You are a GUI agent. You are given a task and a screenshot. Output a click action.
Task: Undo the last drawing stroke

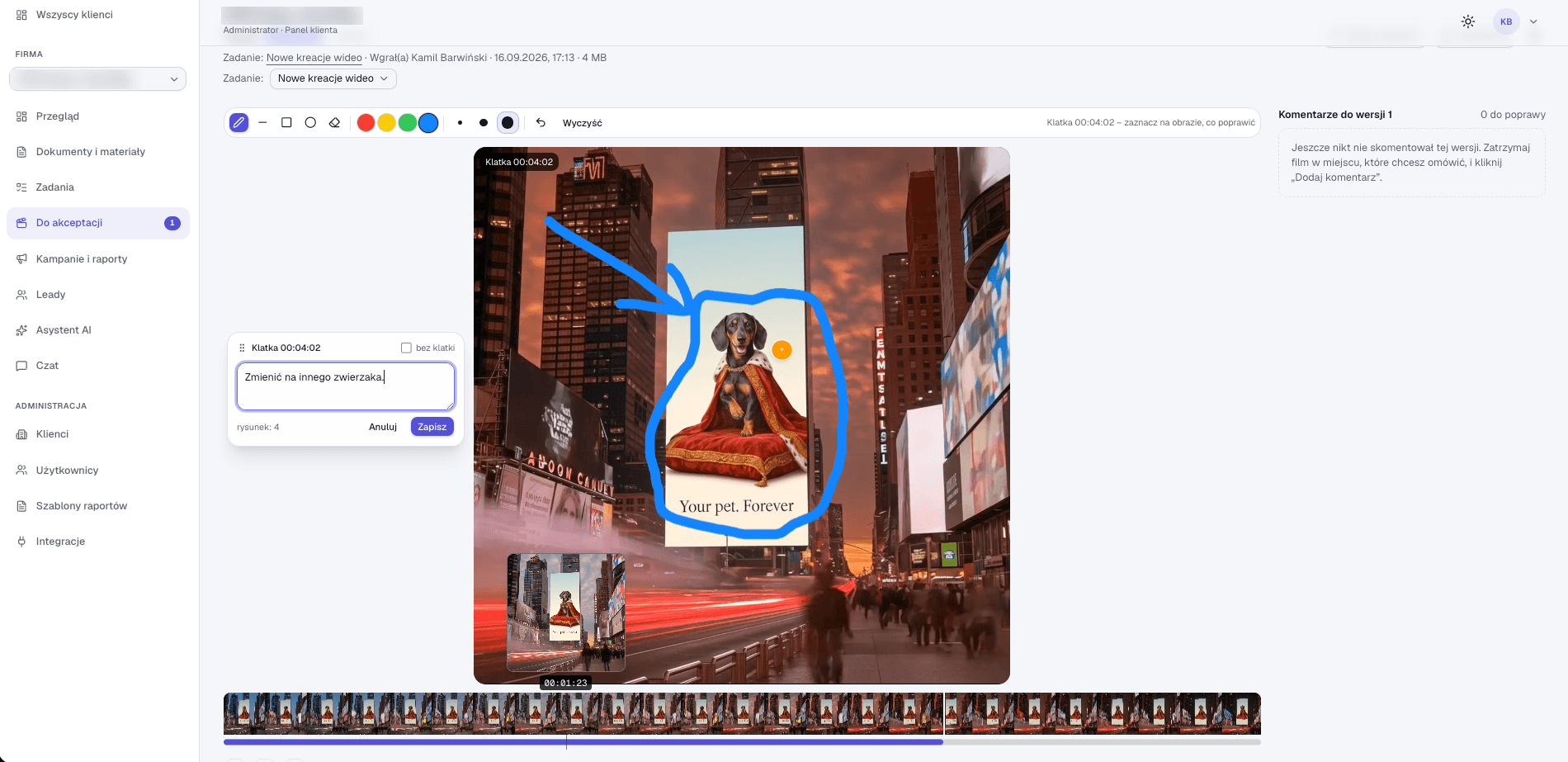click(541, 122)
